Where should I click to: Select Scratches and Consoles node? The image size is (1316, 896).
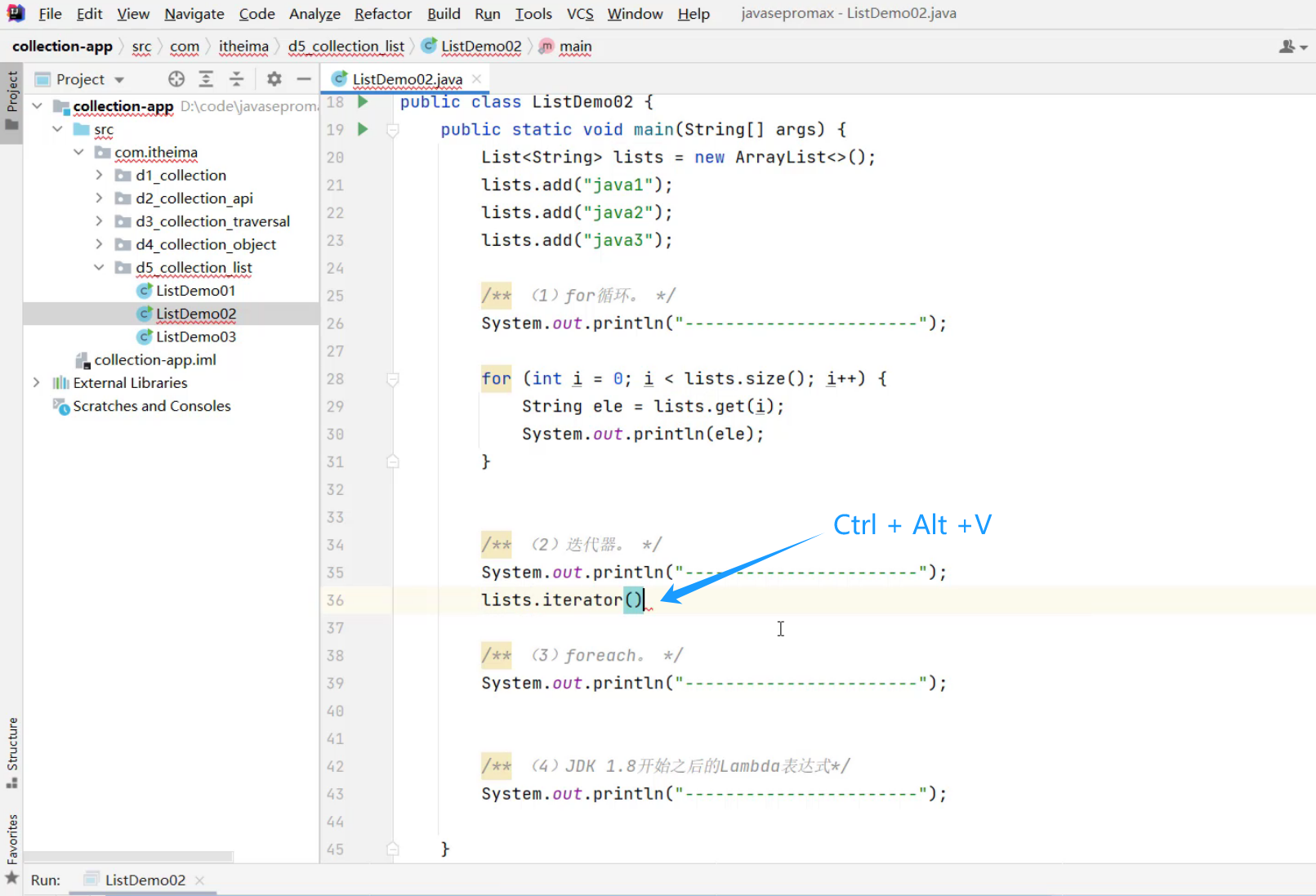[151, 406]
